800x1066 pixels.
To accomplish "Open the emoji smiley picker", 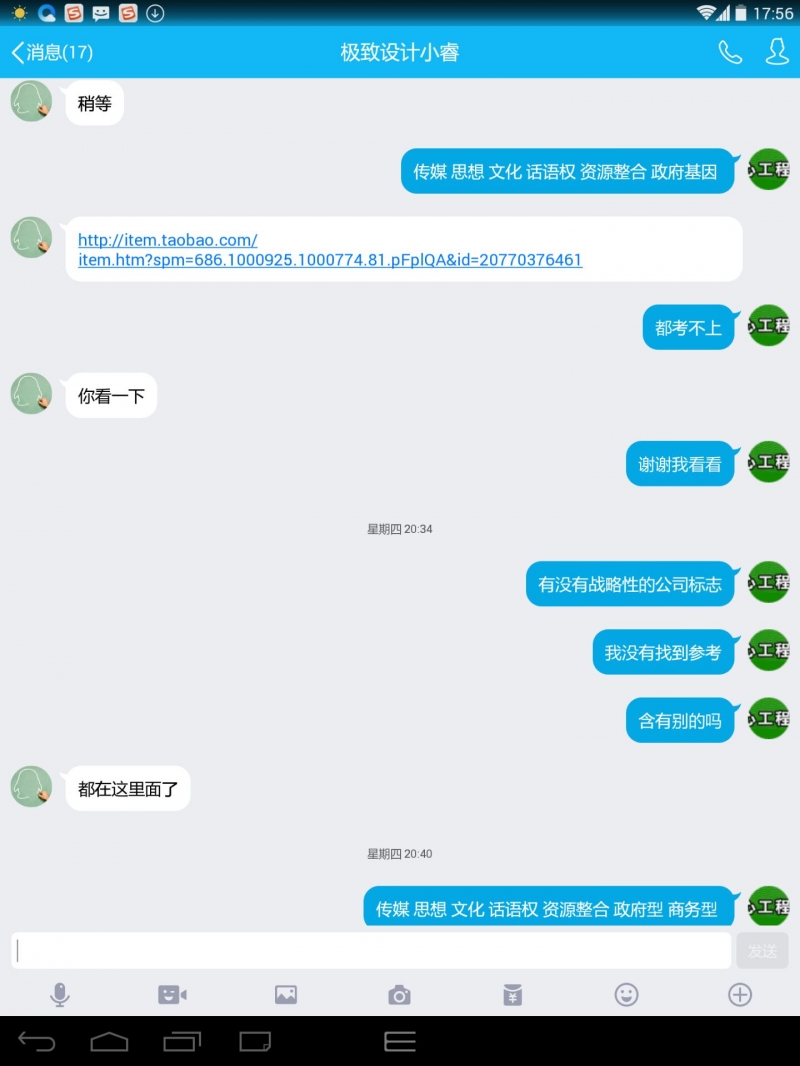I will [626, 995].
